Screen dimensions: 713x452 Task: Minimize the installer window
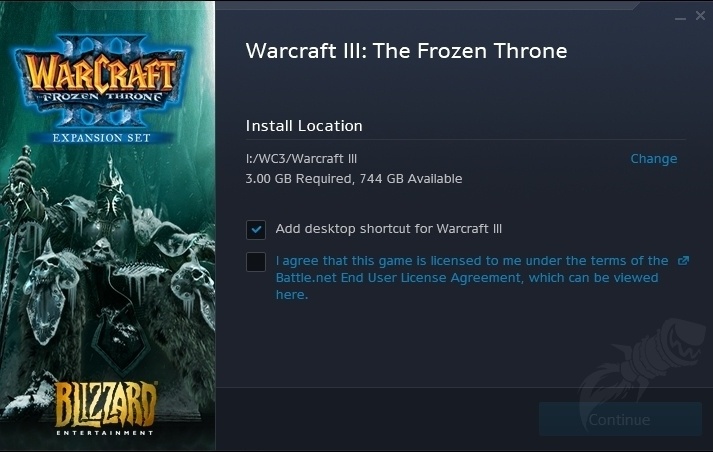(x=680, y=18)
